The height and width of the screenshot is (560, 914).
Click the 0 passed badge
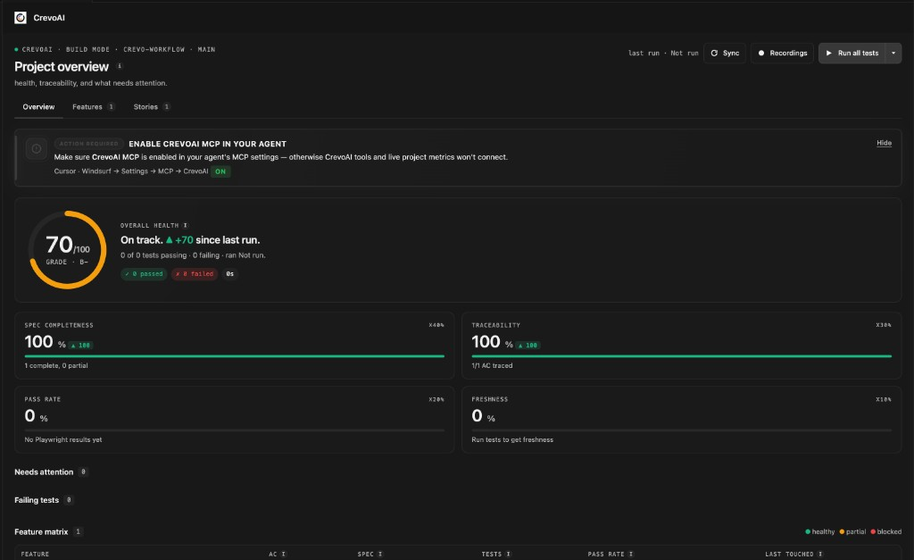[x=144, y=274]
